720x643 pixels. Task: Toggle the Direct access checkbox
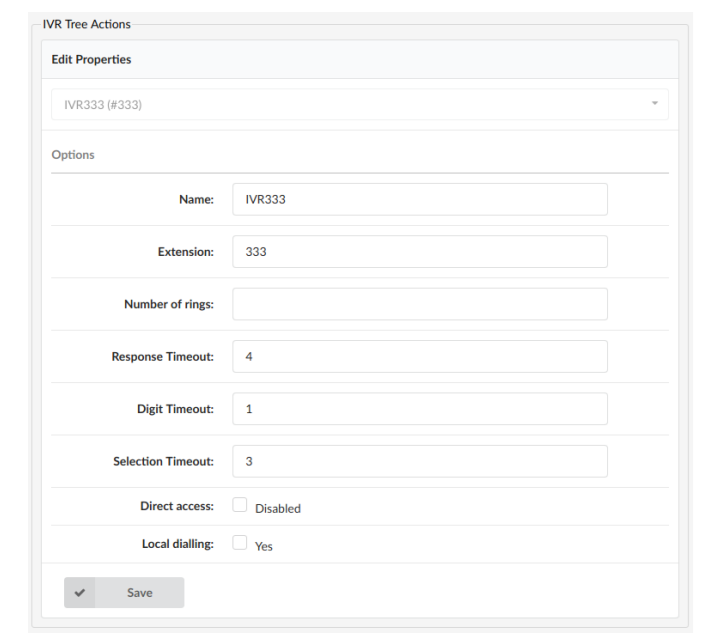pos(240,506)
